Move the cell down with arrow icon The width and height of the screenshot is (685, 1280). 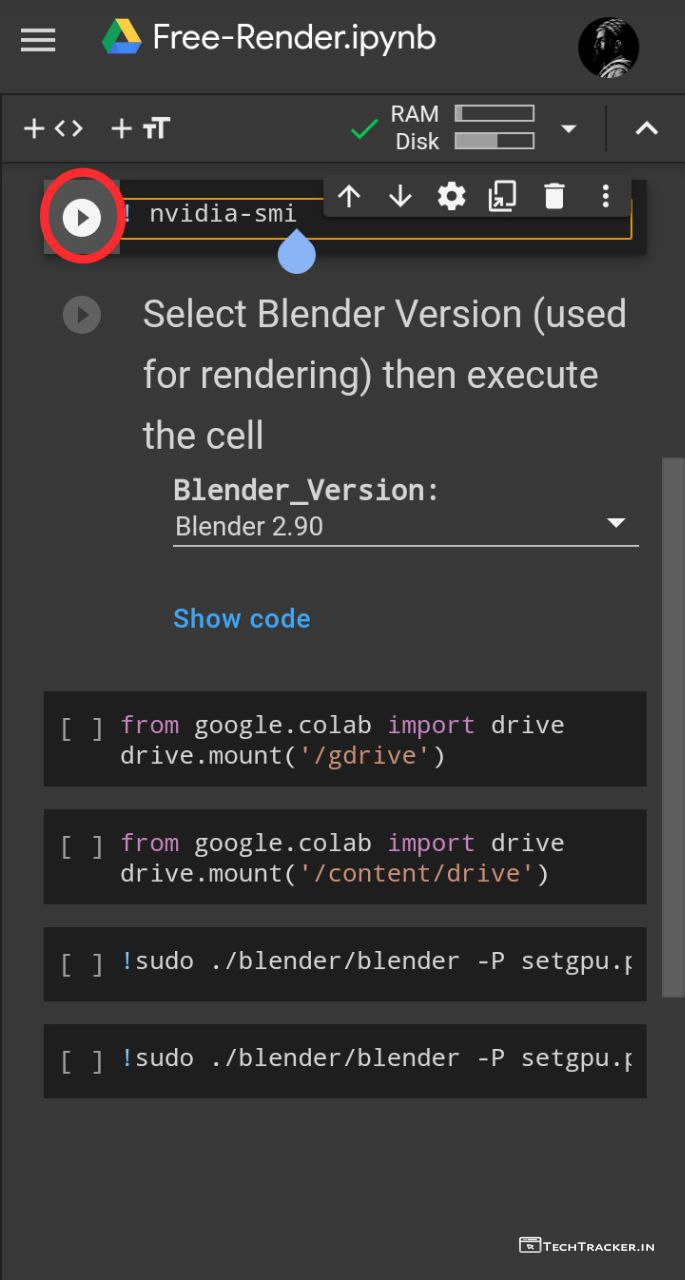[400, 196]
